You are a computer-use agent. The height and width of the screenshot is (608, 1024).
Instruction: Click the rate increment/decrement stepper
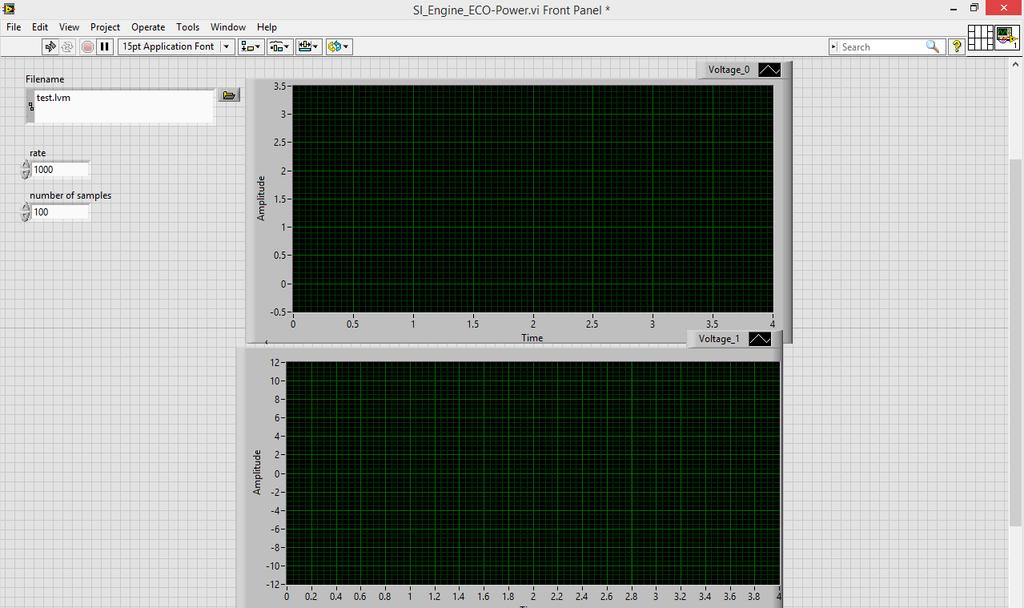point(26,170)
